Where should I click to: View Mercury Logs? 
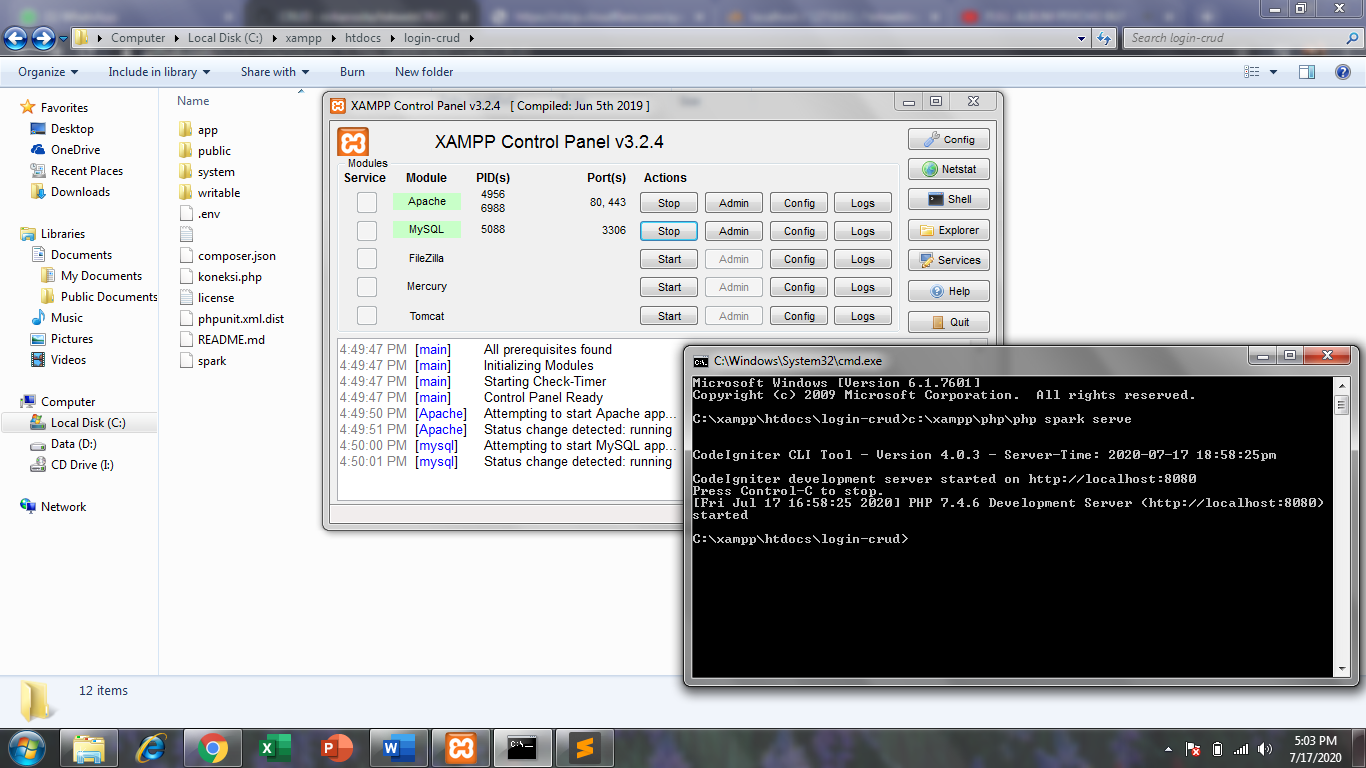click(863, 287)
